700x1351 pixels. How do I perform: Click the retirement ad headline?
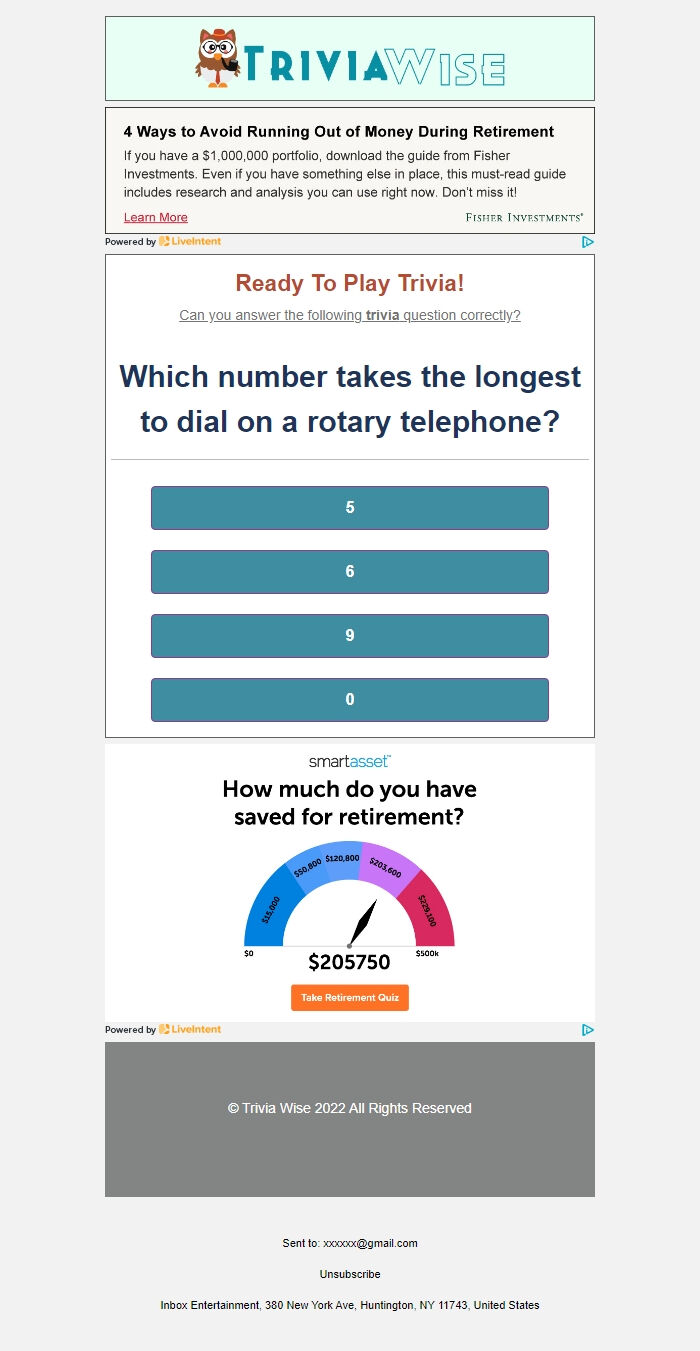pos(339,132)
